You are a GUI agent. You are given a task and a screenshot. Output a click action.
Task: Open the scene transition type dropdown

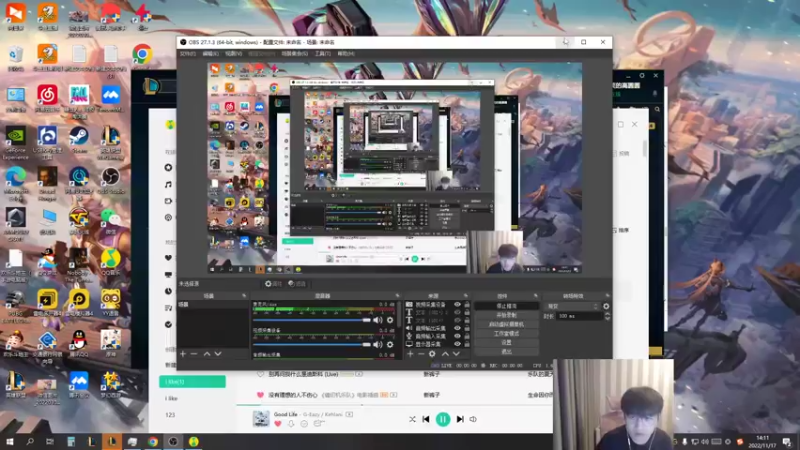[x=572, y=306]
